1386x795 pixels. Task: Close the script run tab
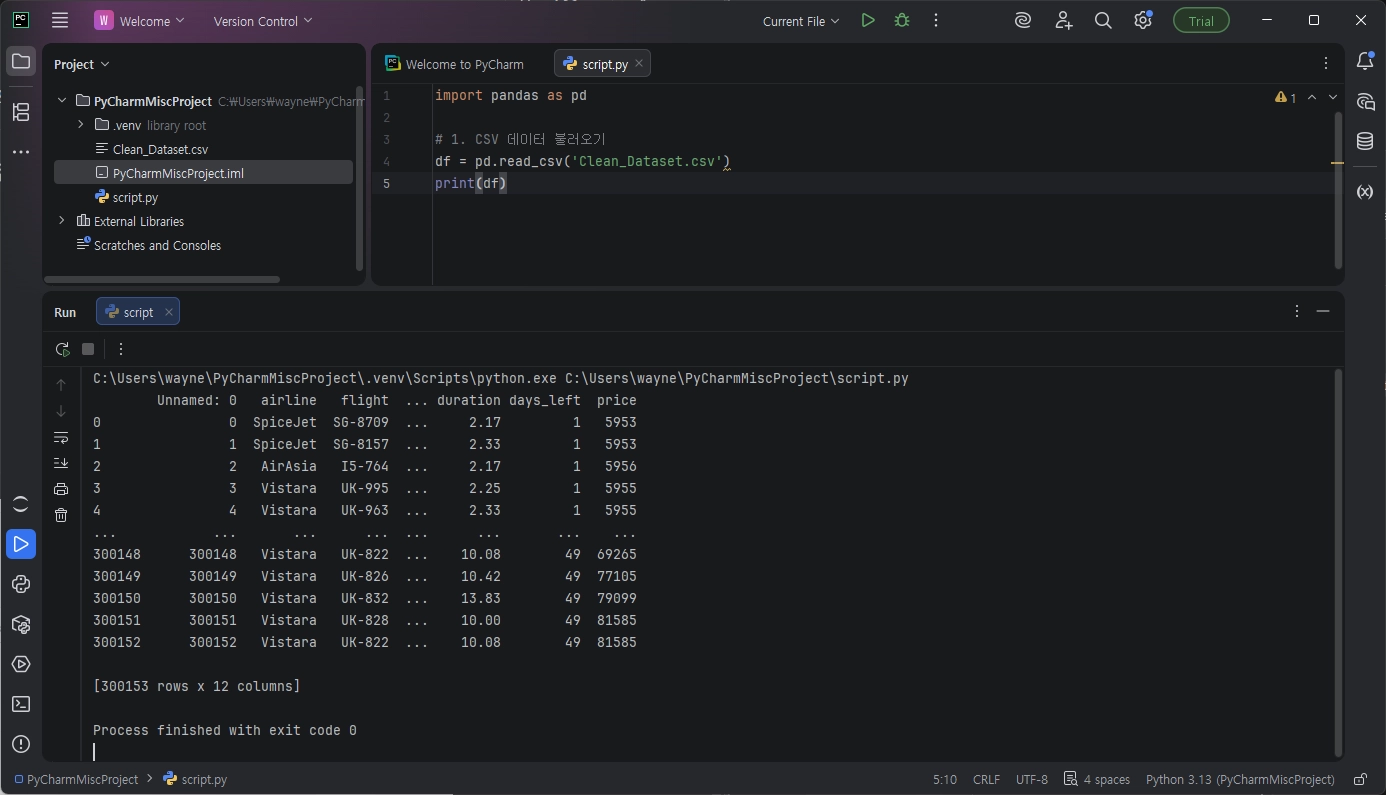(x=169, y=312)
